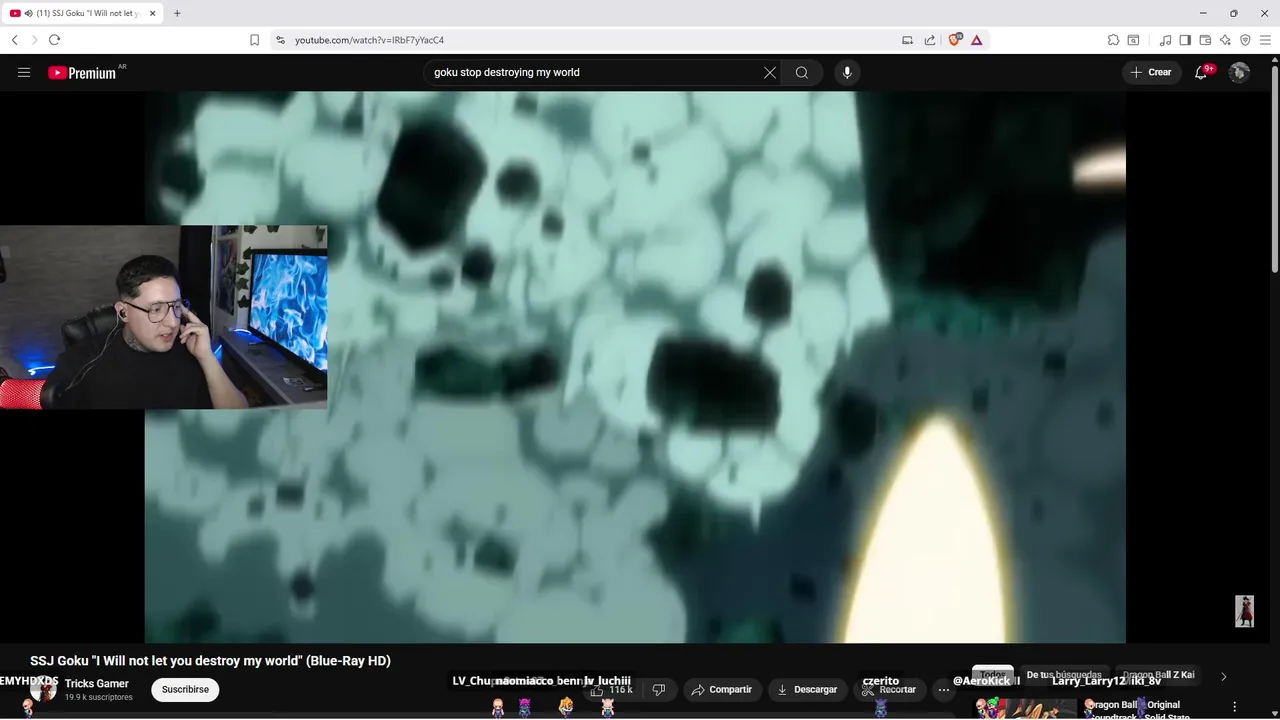Subscribe with the Suscribirse button
Screen dimensions: 1280x720
pos(185,689)
